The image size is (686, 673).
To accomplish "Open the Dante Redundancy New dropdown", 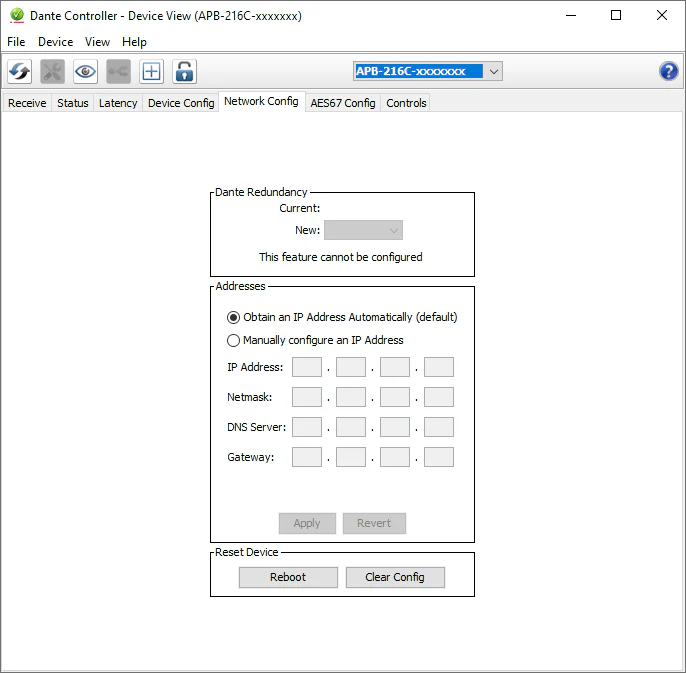I will pos(363,230).
